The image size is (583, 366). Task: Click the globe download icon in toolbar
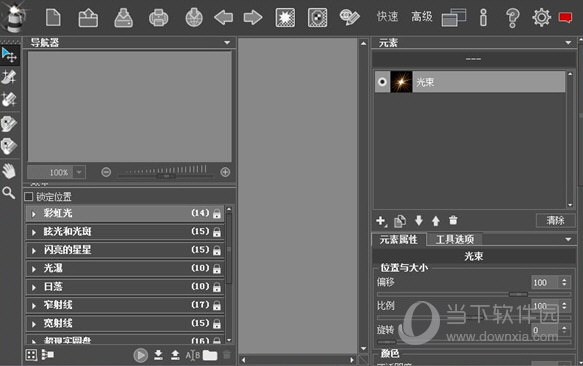point(194,17)
